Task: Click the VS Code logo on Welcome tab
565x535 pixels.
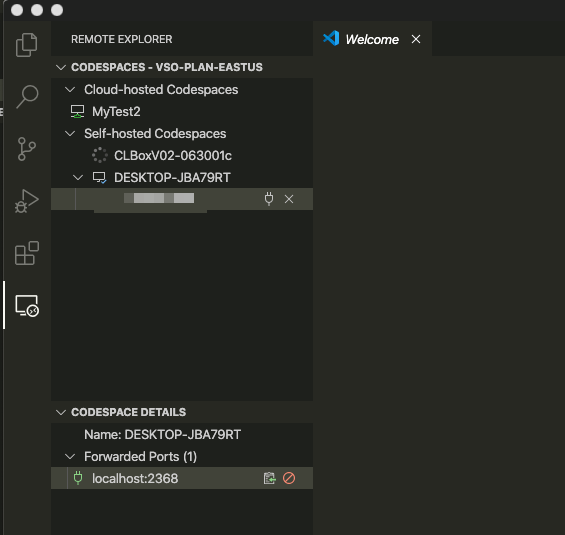Action: (x=331, y=38)
